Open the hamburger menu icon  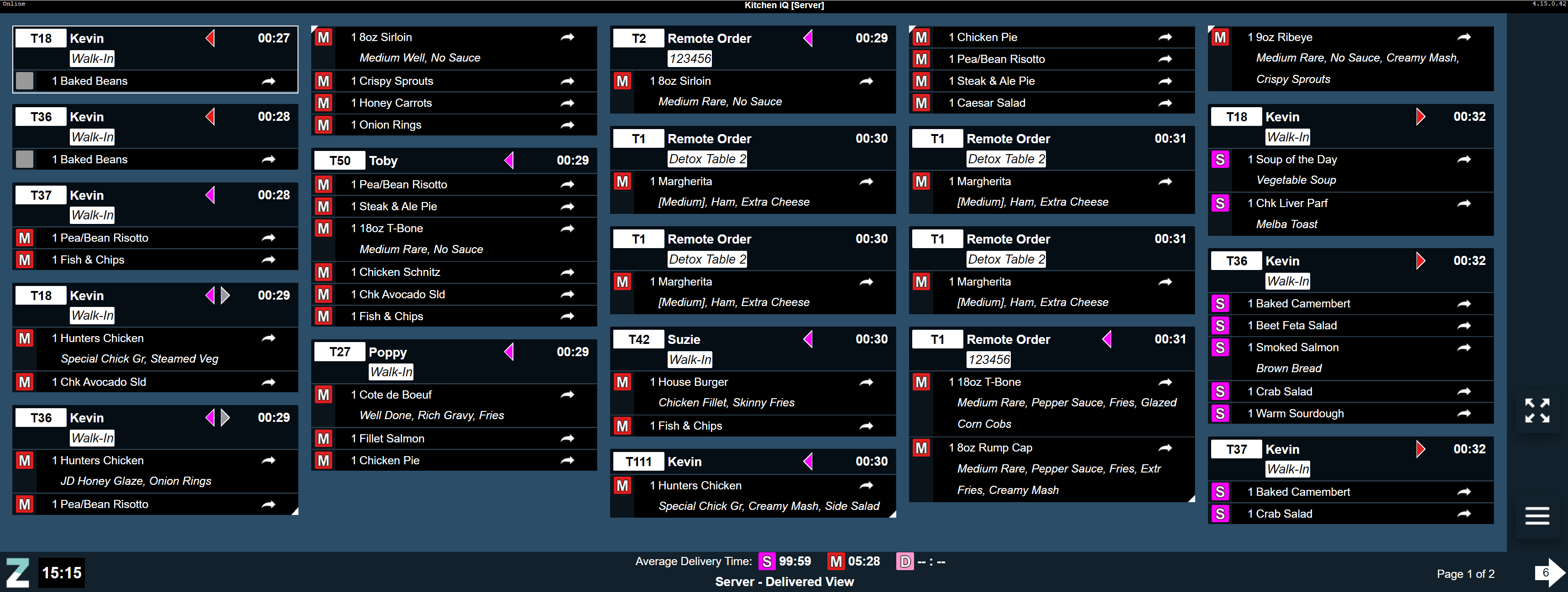[1537, 515]
